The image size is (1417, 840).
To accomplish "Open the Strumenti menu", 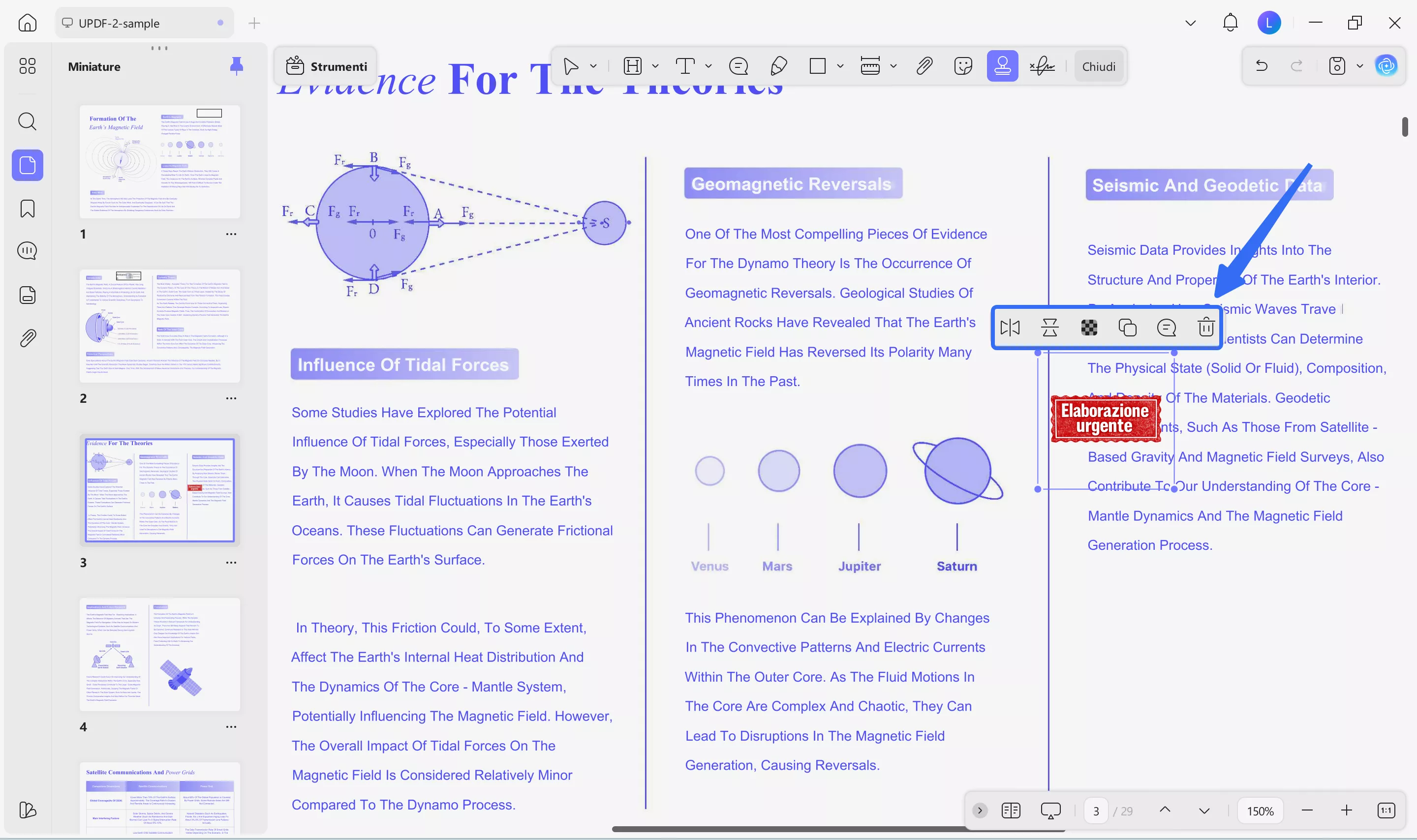I will (327, 66).
